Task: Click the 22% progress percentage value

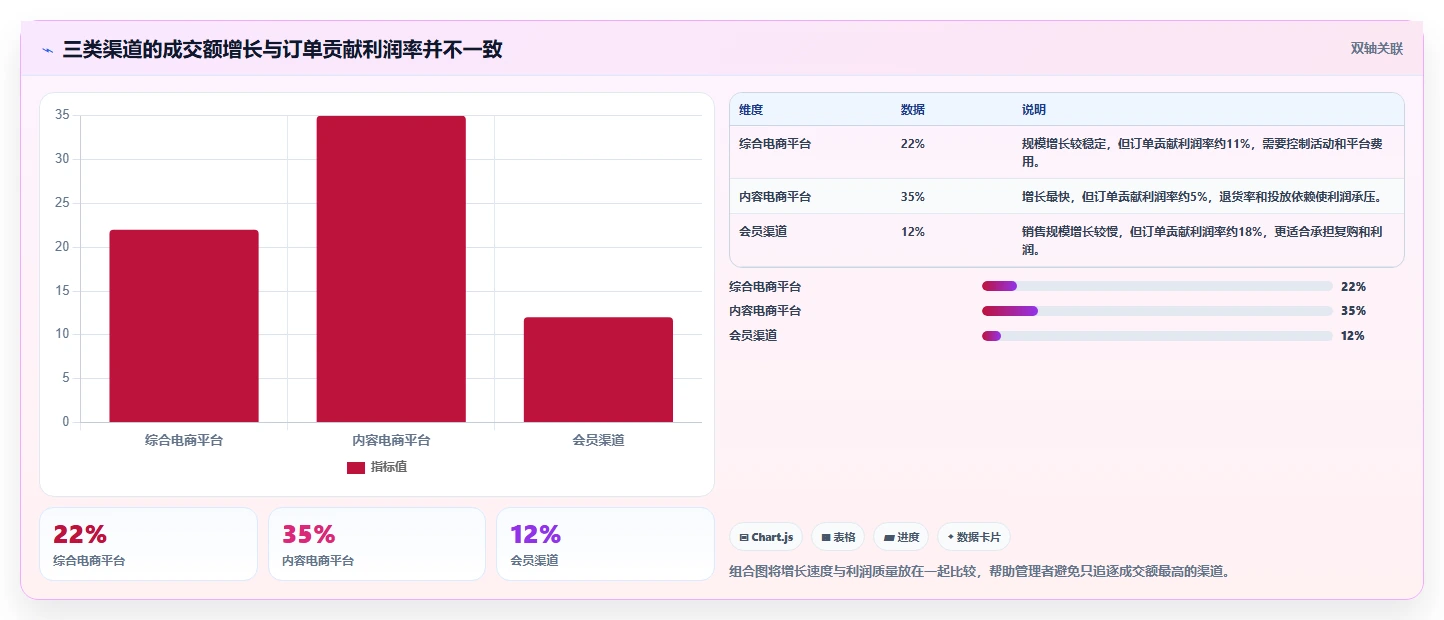Action: tap(1353, 287)
